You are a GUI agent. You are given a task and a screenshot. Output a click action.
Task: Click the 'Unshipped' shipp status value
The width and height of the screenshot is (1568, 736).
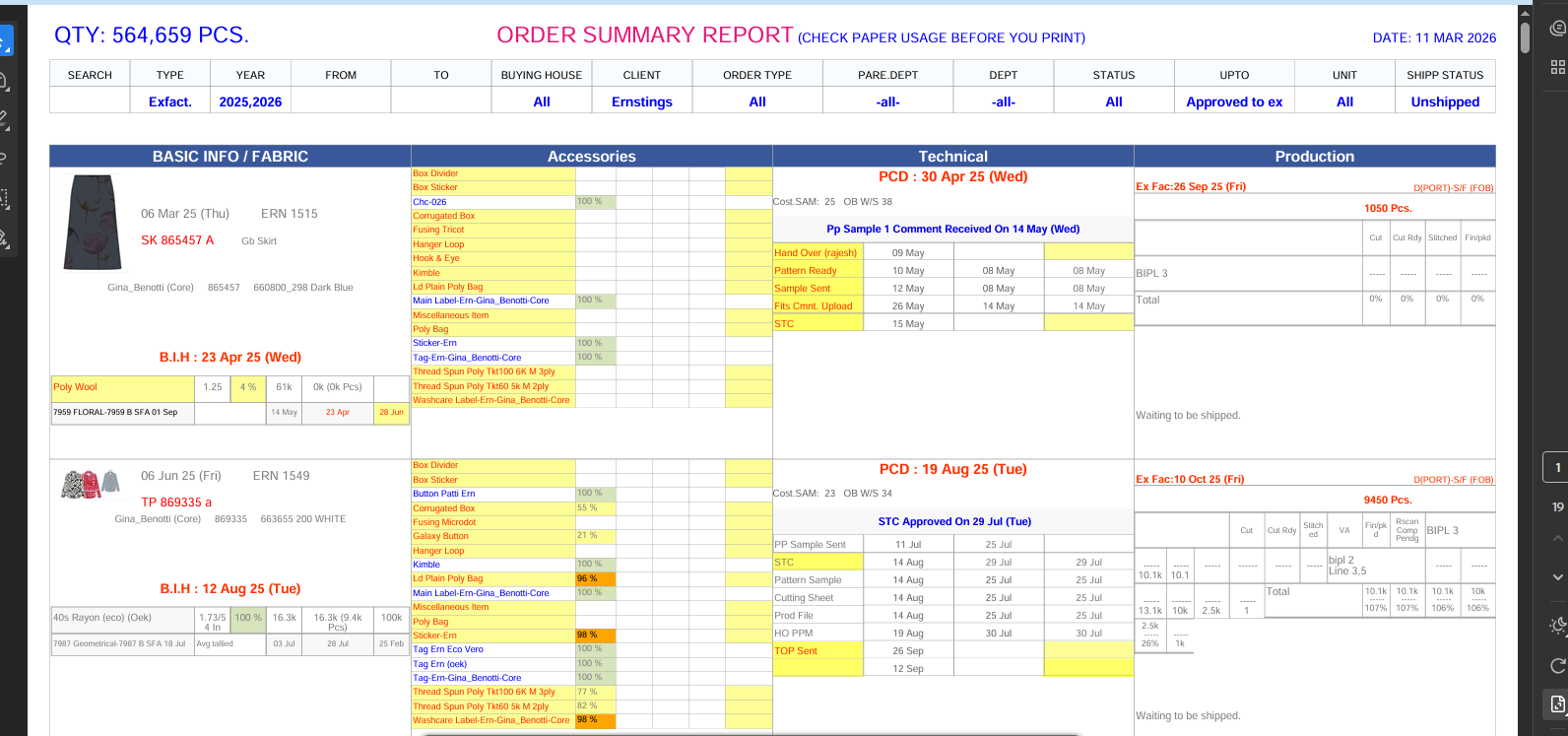pyautogui.click(x=1445, y=101)
